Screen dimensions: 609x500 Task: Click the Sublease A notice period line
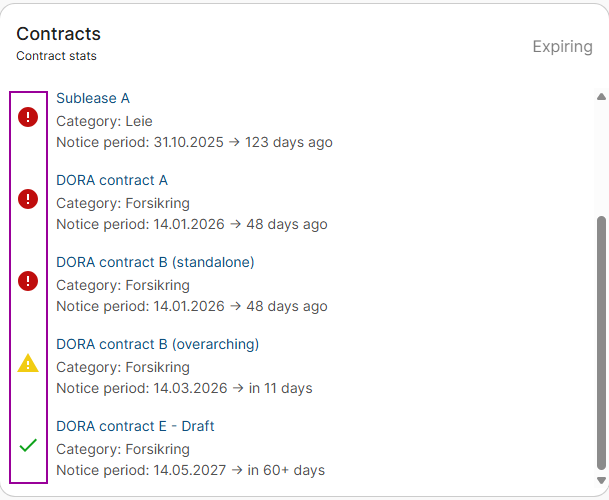coord(194,142)
